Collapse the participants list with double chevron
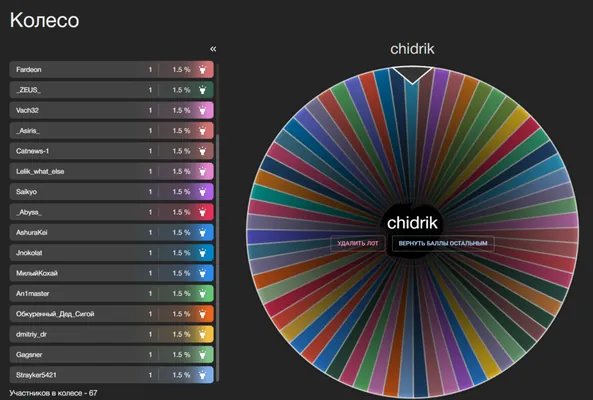 [x=213, y=49]
